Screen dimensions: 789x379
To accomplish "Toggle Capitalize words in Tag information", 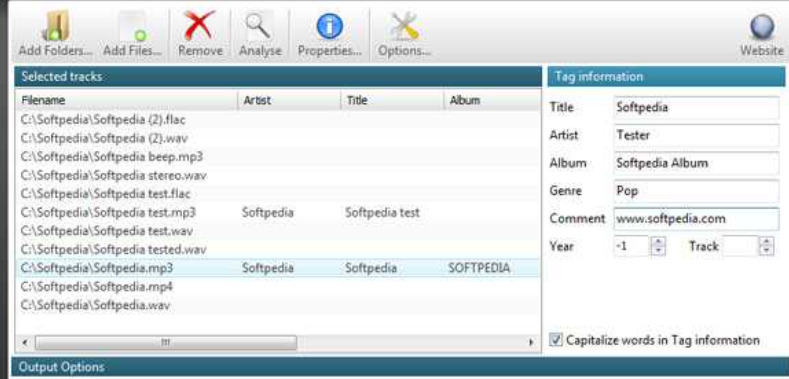I will (x=556, y=340).
